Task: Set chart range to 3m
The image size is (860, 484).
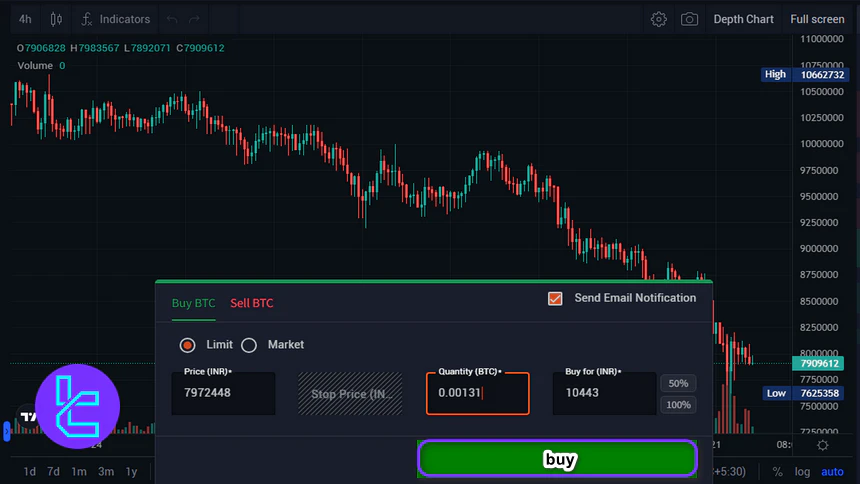Action: coord(106,472)
